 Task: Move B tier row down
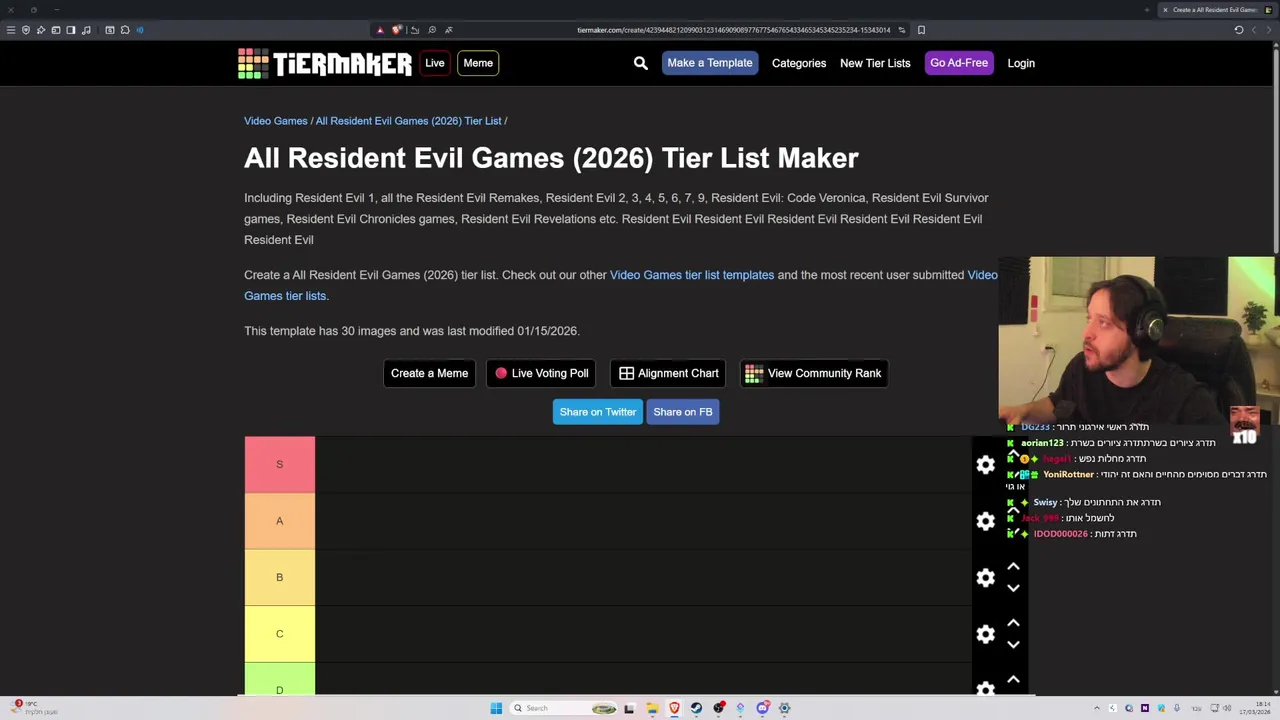(x=1013, y=588)
